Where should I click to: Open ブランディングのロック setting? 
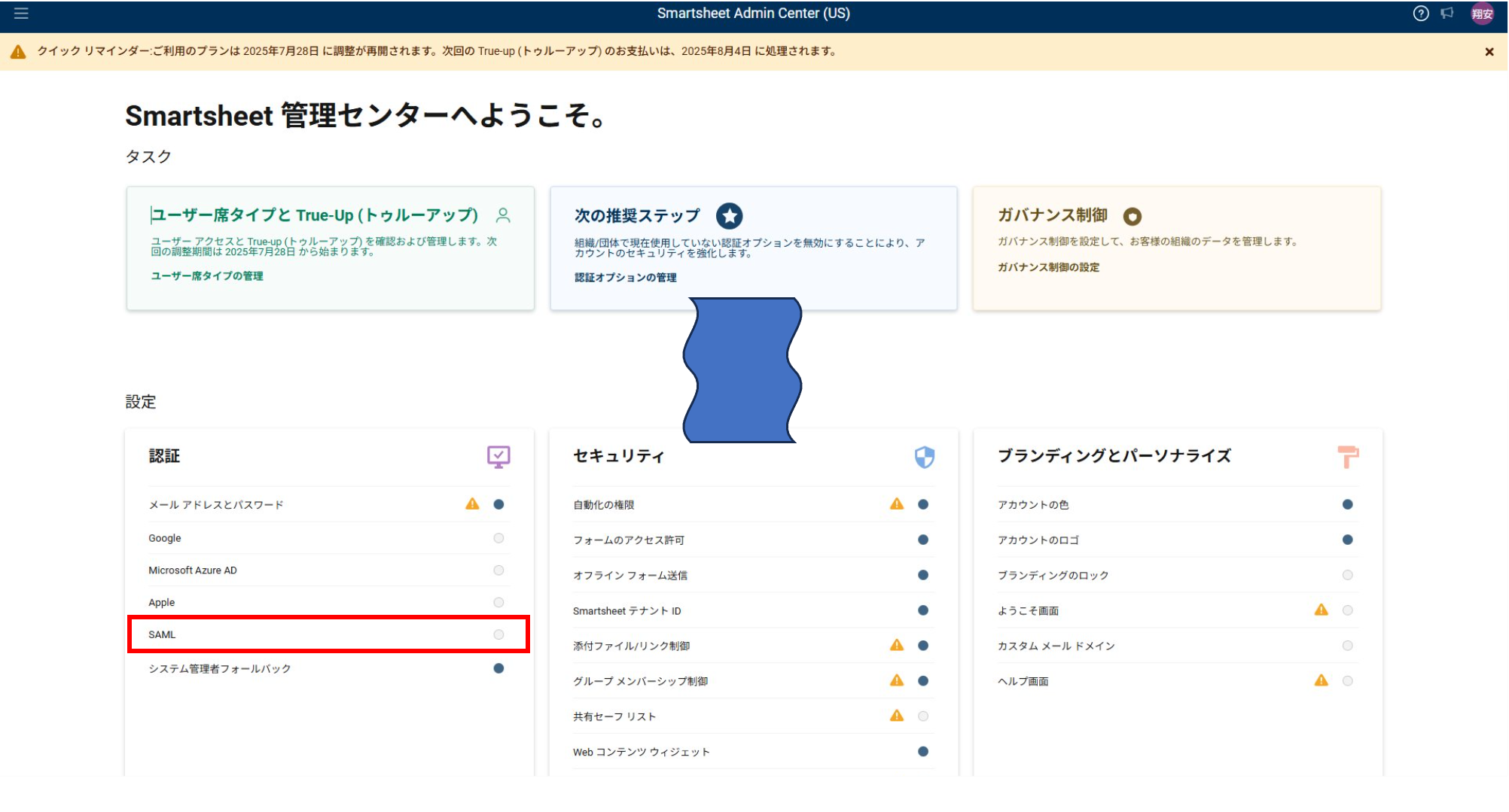(1178, 575)
